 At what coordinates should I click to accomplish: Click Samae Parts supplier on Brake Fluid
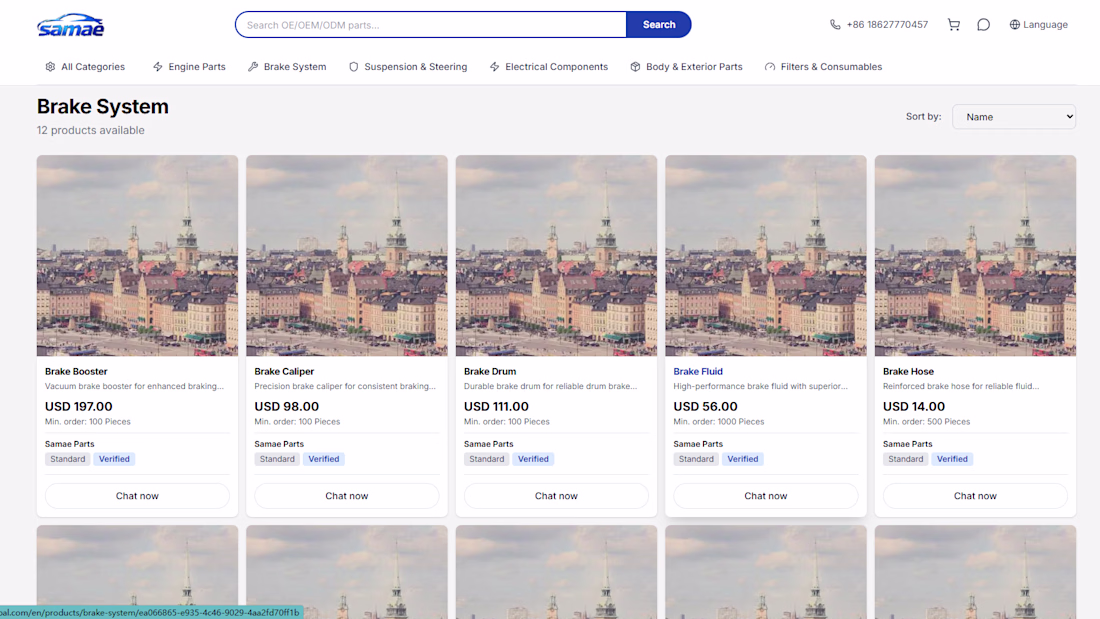click(698, 444)
